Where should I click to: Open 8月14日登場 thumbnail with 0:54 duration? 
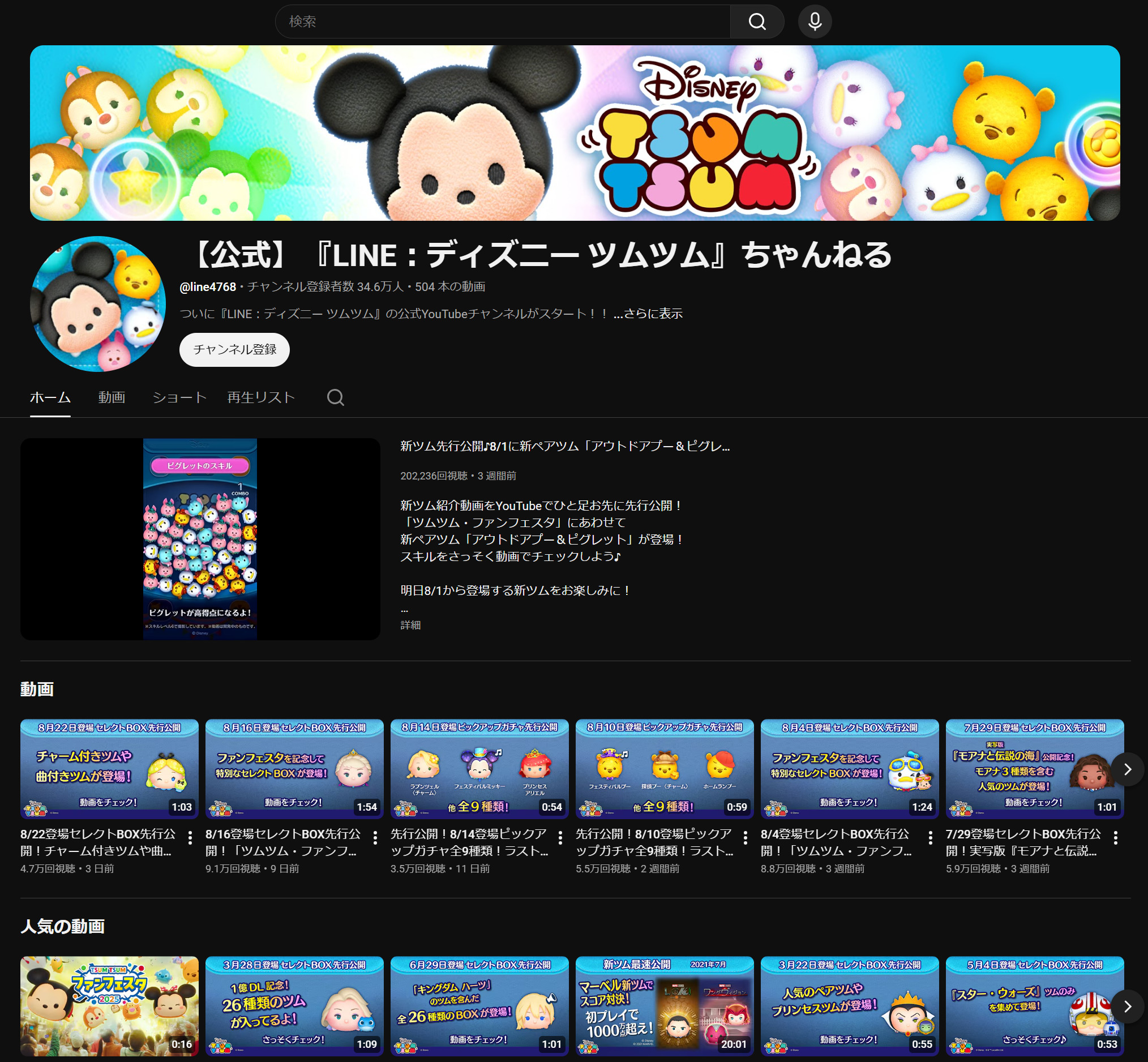[479, 769]
